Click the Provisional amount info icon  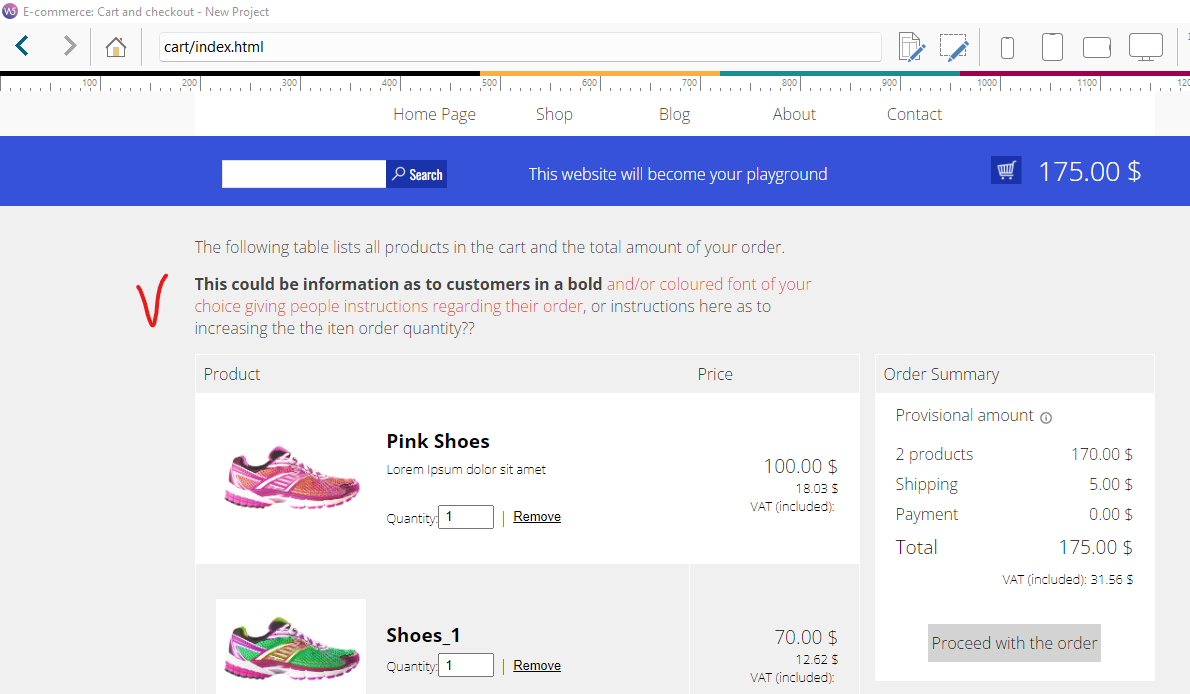tap(1046, 418)
